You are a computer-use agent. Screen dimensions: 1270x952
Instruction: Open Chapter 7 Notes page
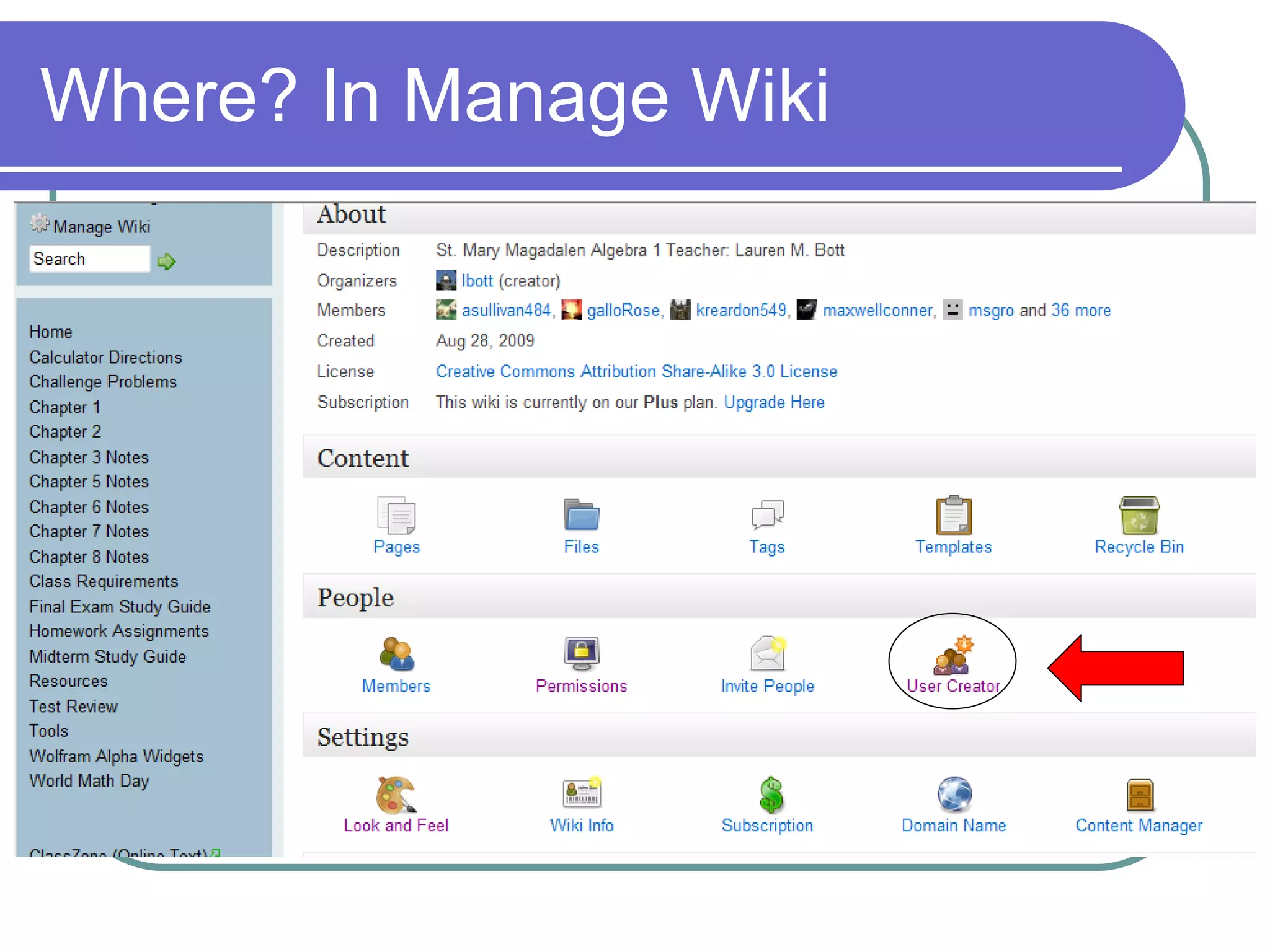[x=89, y=531]
